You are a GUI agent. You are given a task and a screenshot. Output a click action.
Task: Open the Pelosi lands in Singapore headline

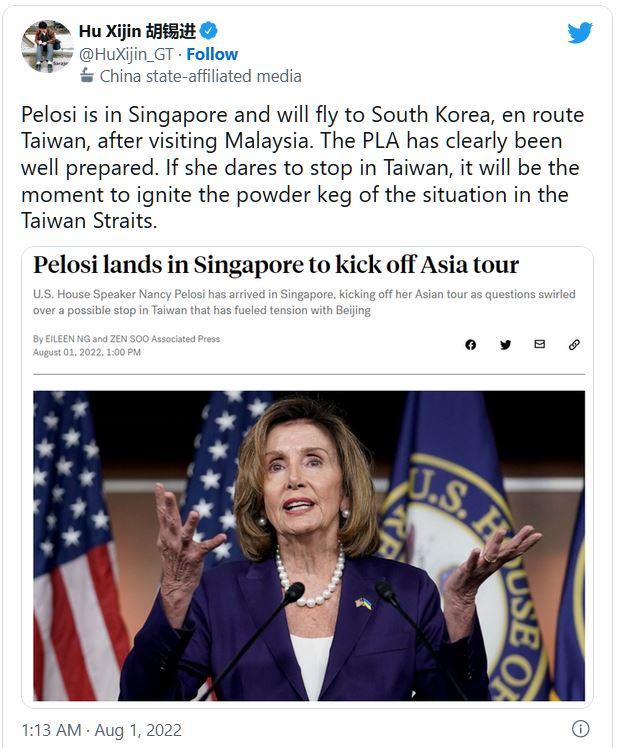276,265
